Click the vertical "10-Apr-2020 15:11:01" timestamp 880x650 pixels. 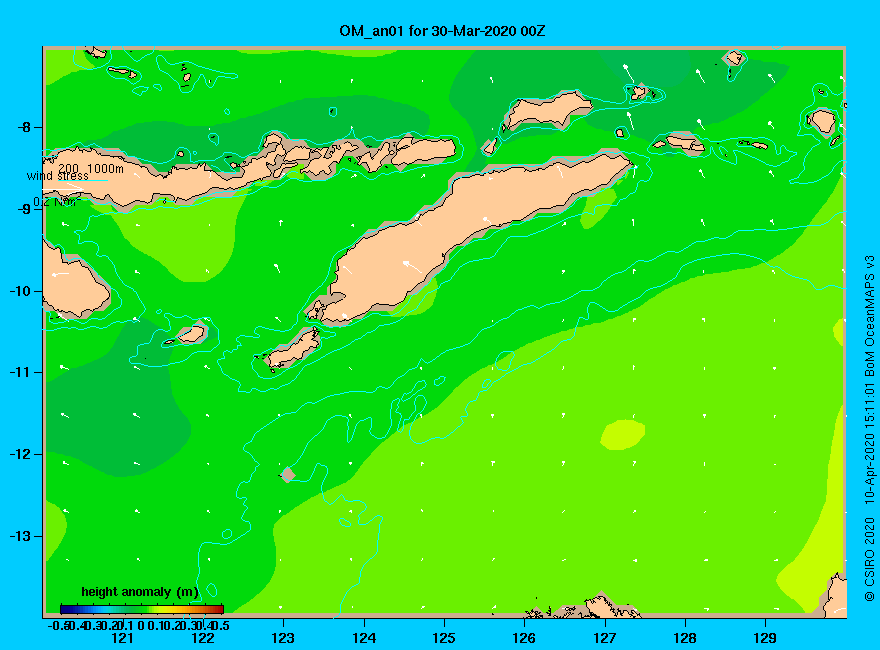869,443
